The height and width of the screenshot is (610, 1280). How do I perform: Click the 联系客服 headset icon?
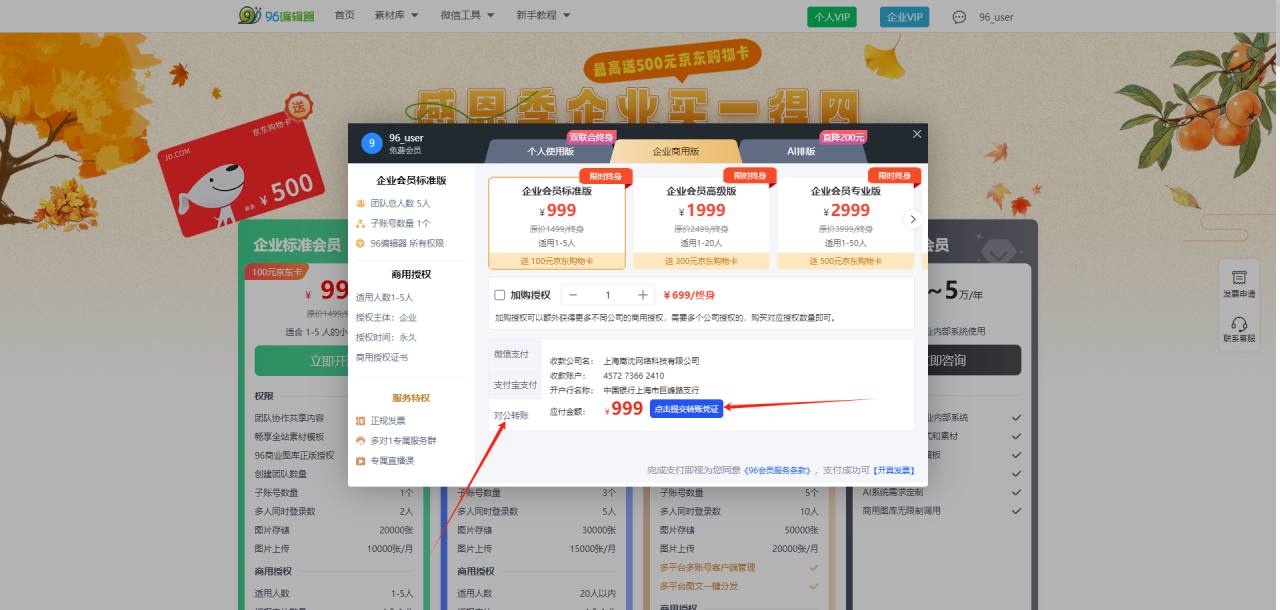[x=1239, y=324]
